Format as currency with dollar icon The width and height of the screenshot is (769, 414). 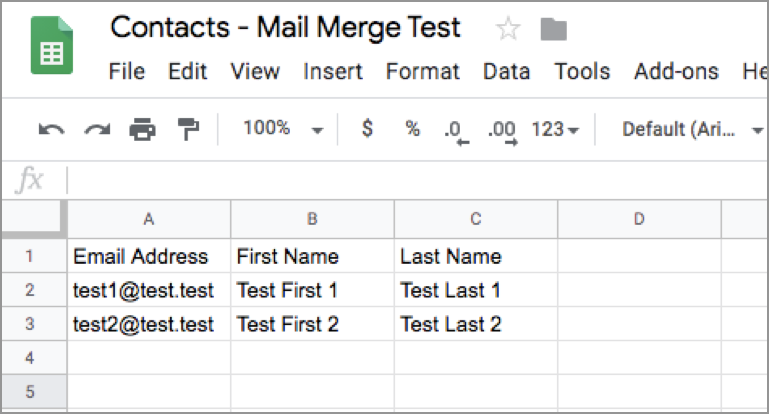pos(367,129)
